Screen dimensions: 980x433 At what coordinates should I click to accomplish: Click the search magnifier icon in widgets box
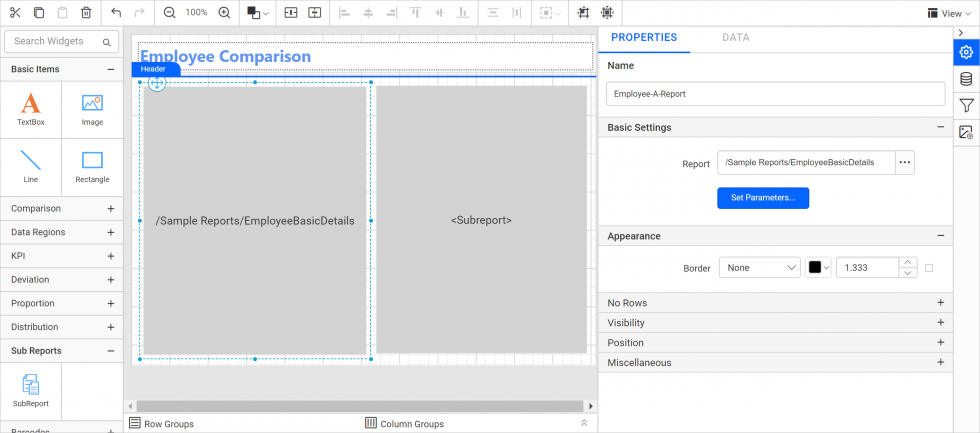(107, 42)
